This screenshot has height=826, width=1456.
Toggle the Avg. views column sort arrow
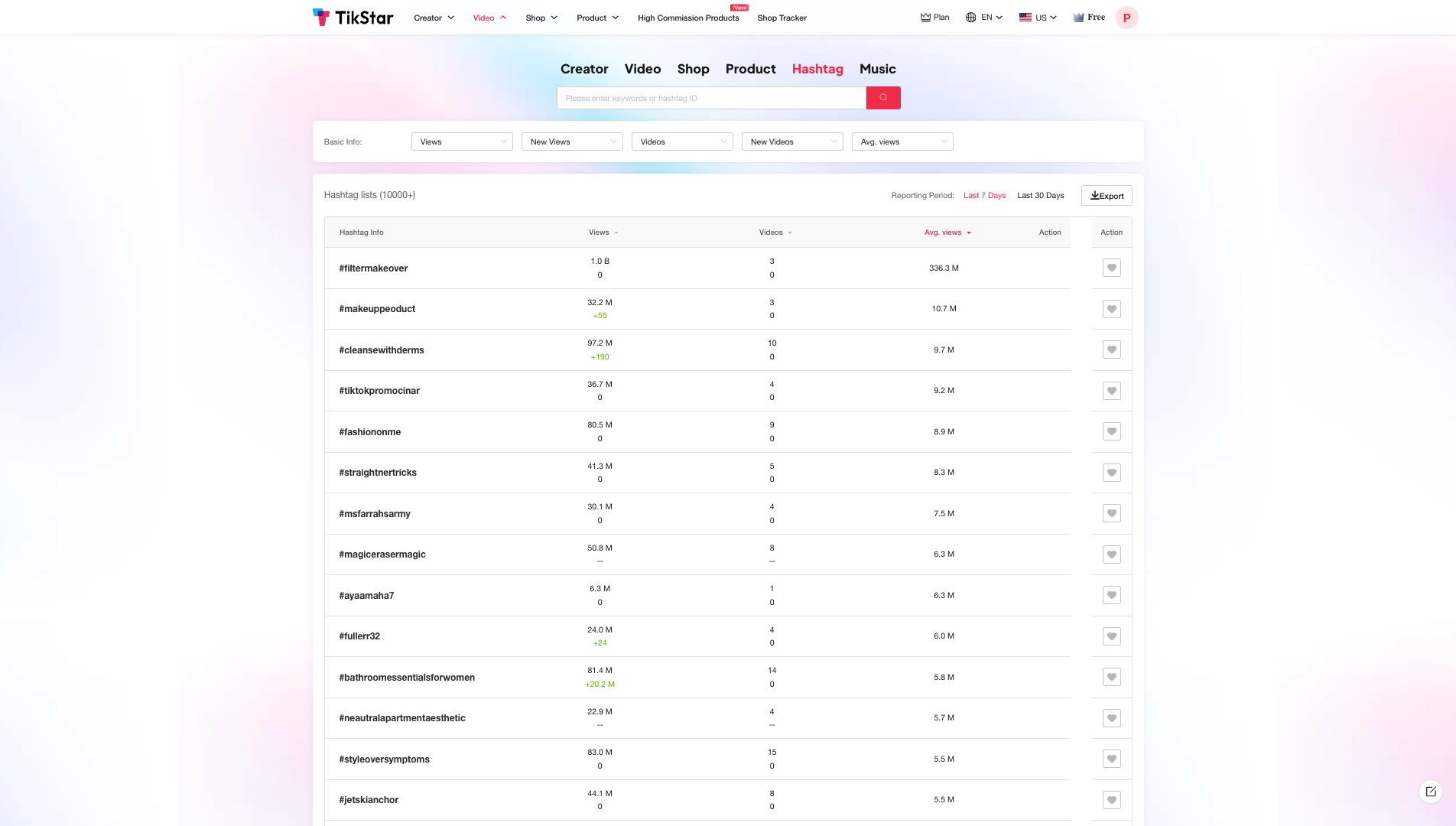[968, 233]
